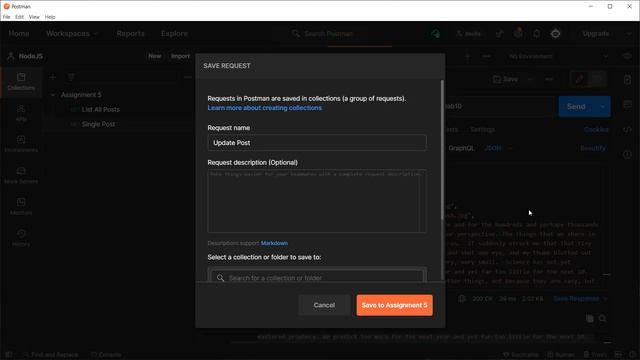The image size is (640, 360).
Task: Open the View menu
Action: pyautogui.click(x=34, y=17)
